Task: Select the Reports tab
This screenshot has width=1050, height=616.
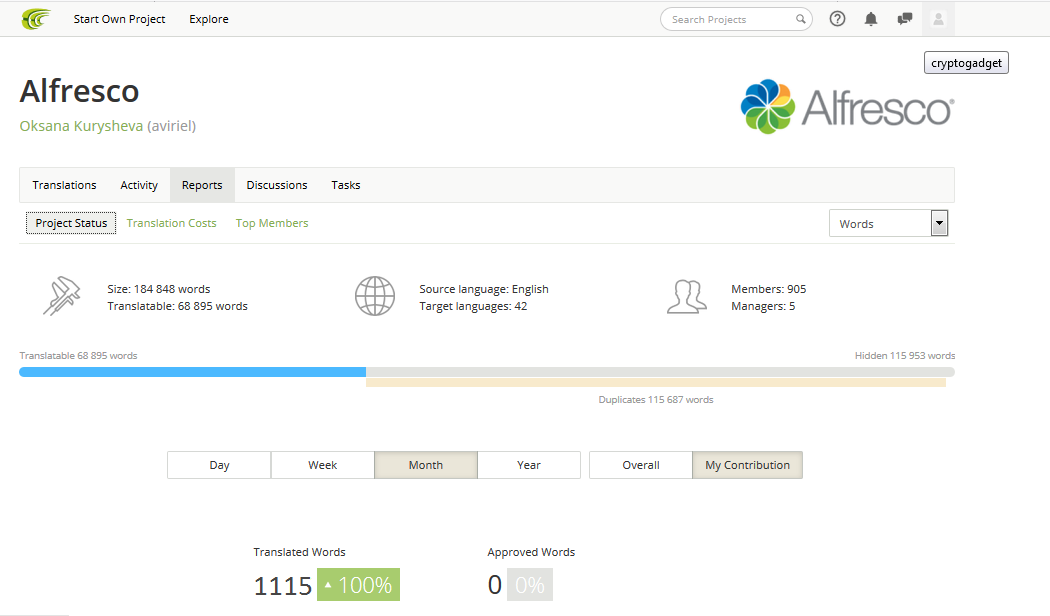Action: (202, 185)
